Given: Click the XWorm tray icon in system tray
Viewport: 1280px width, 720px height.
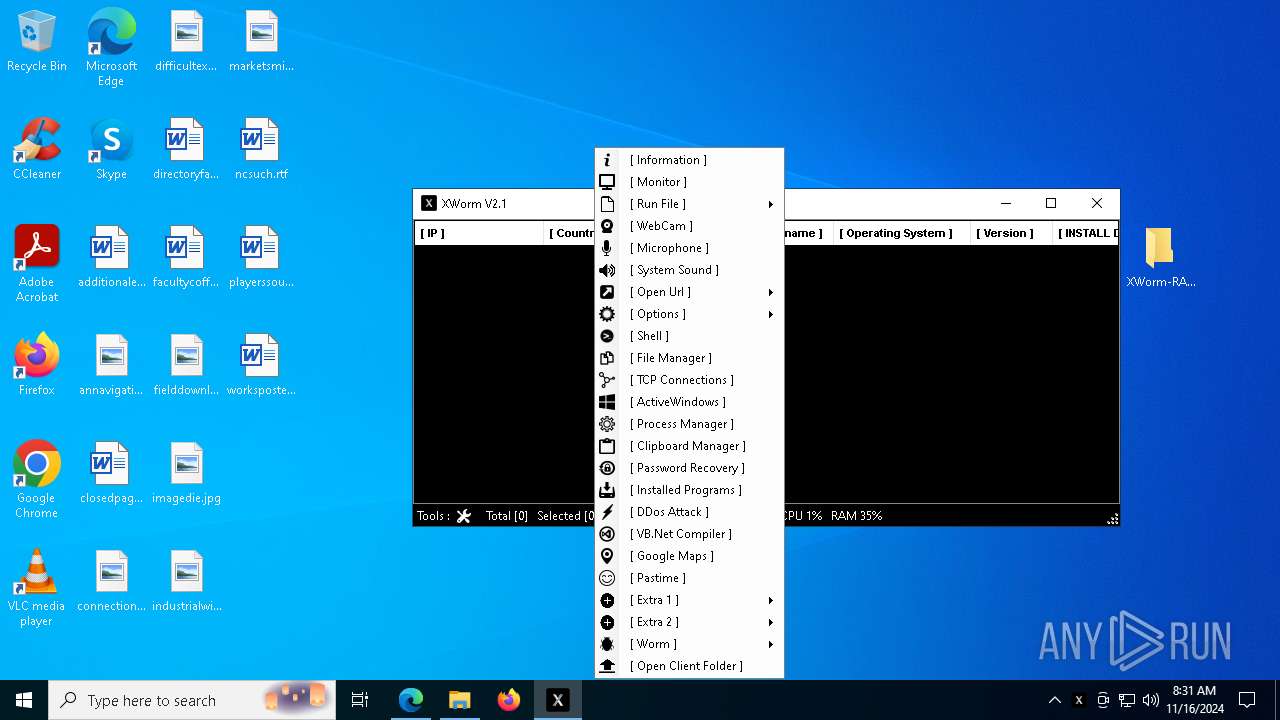Looking at the screenshot, I should (x=1078, y=700).
